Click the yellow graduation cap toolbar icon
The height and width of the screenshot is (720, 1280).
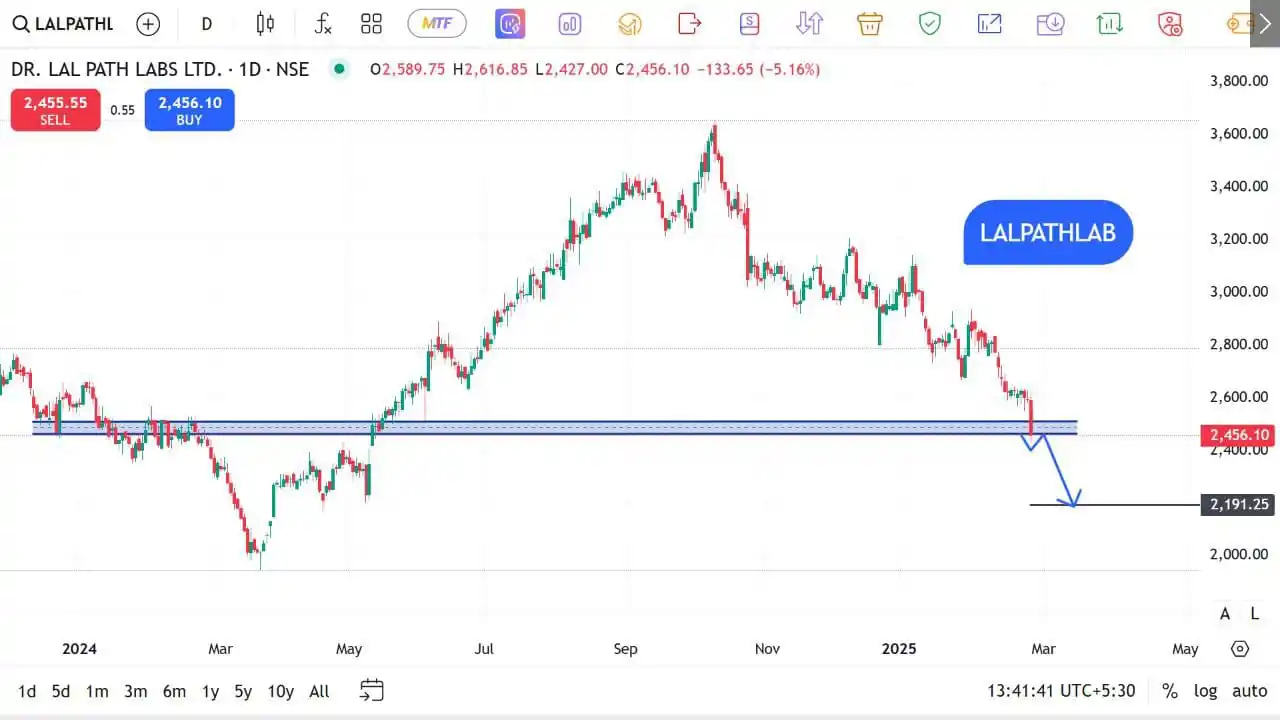[629, 24]
